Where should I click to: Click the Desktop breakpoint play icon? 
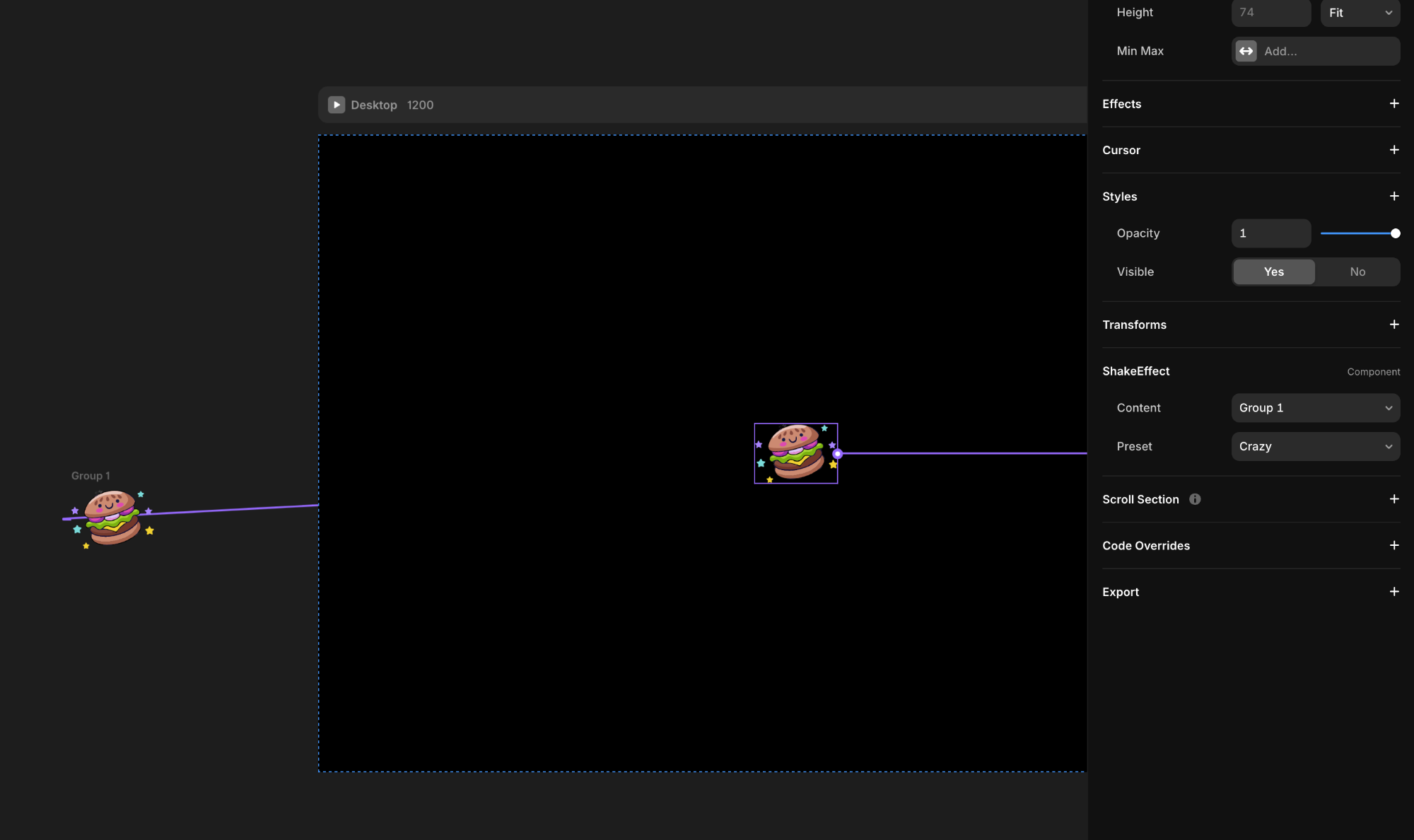pos(337,105)
